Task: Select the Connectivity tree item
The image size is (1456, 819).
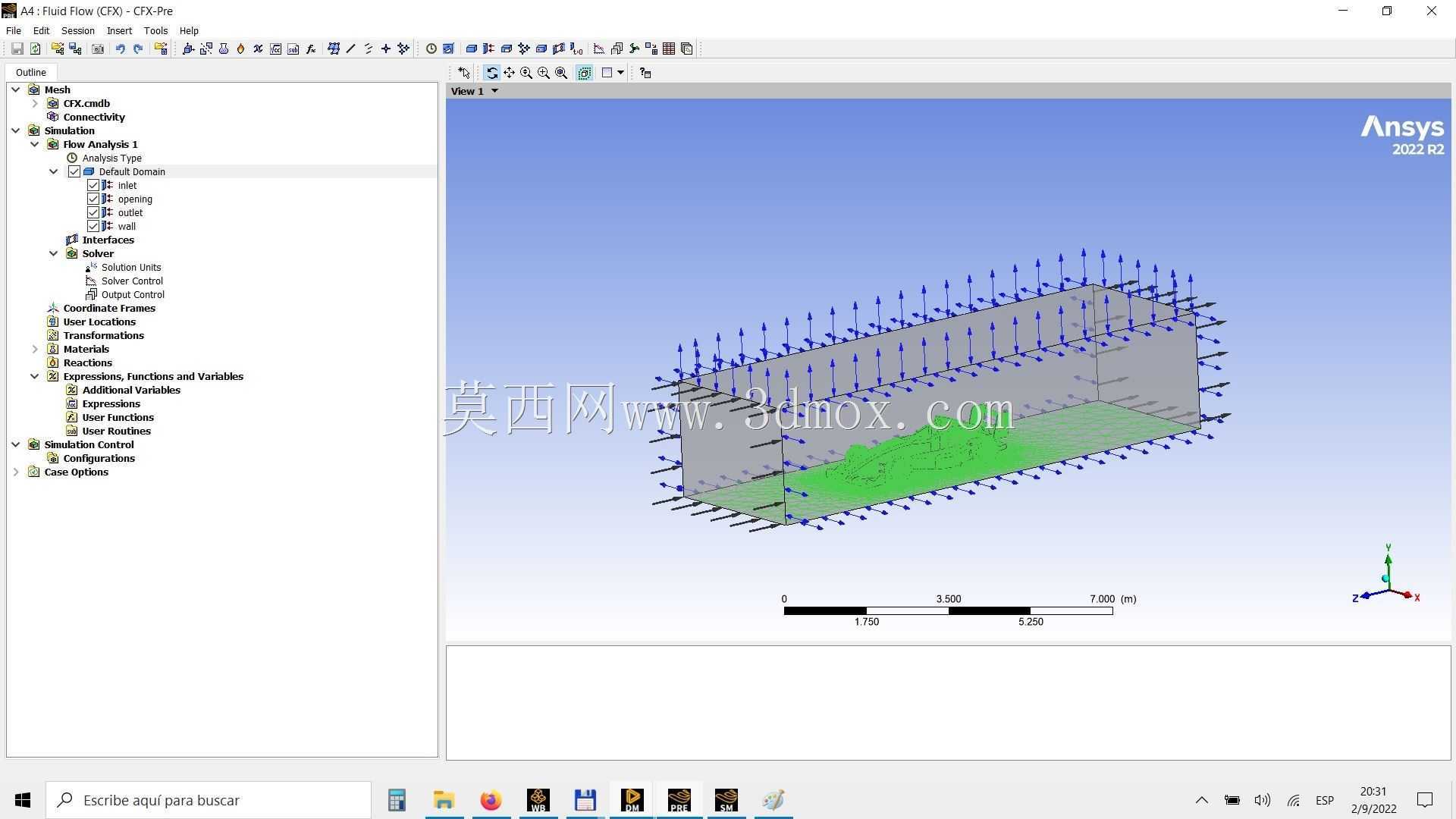Action: 94,117
